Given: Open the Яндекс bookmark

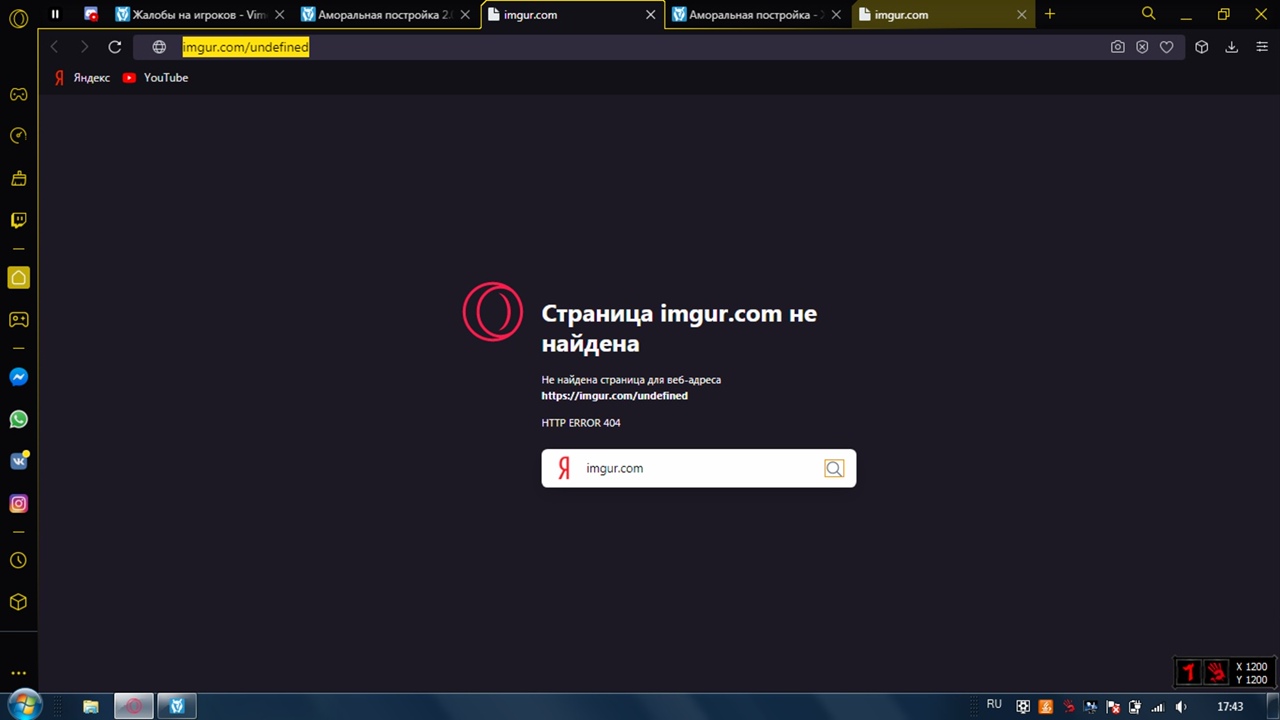Looking at the screenshot, I should coord(82,77).
